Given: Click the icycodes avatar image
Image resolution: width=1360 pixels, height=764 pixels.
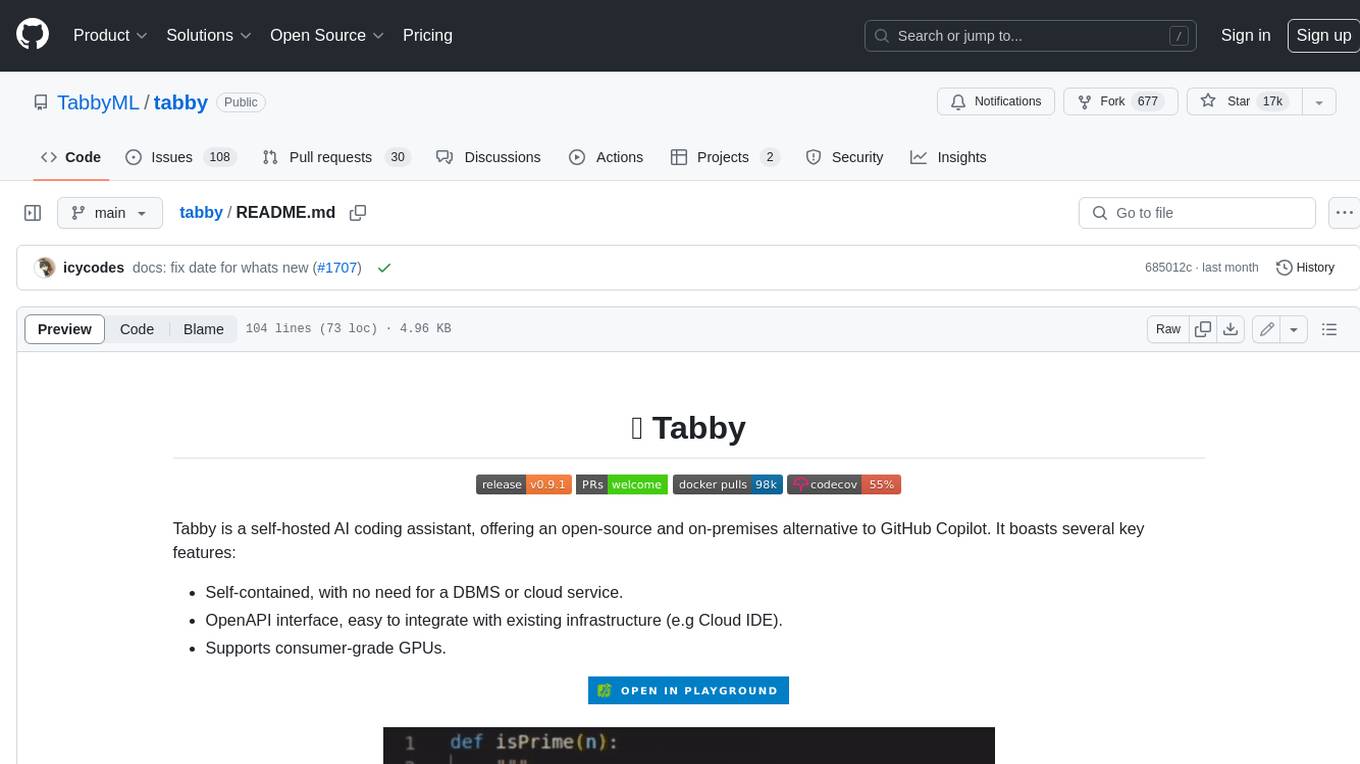Looking at the screenshot, I should (x=44, y=267).
